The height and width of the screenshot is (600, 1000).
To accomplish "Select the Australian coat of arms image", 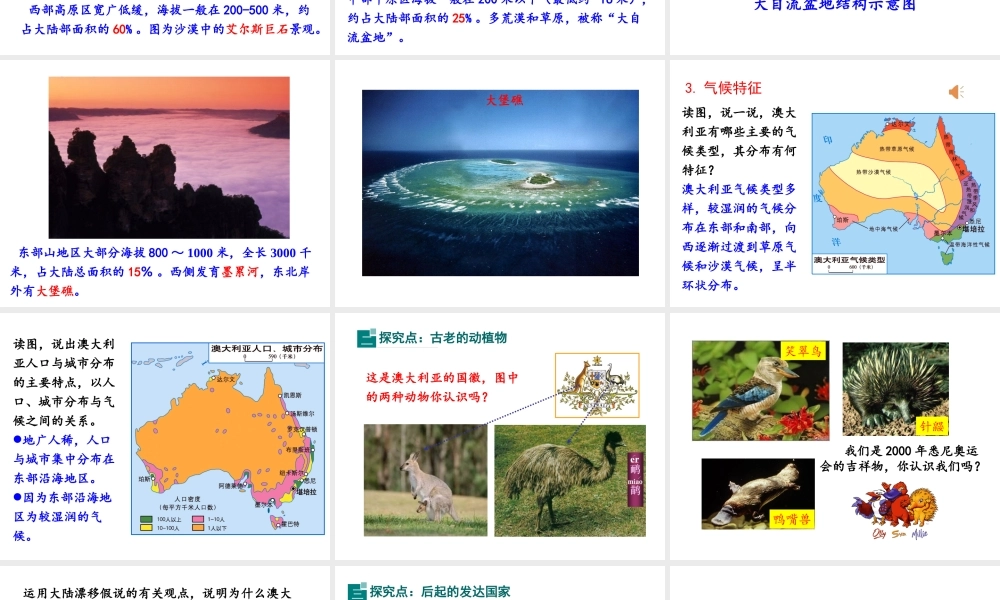I will coord(597,385).
